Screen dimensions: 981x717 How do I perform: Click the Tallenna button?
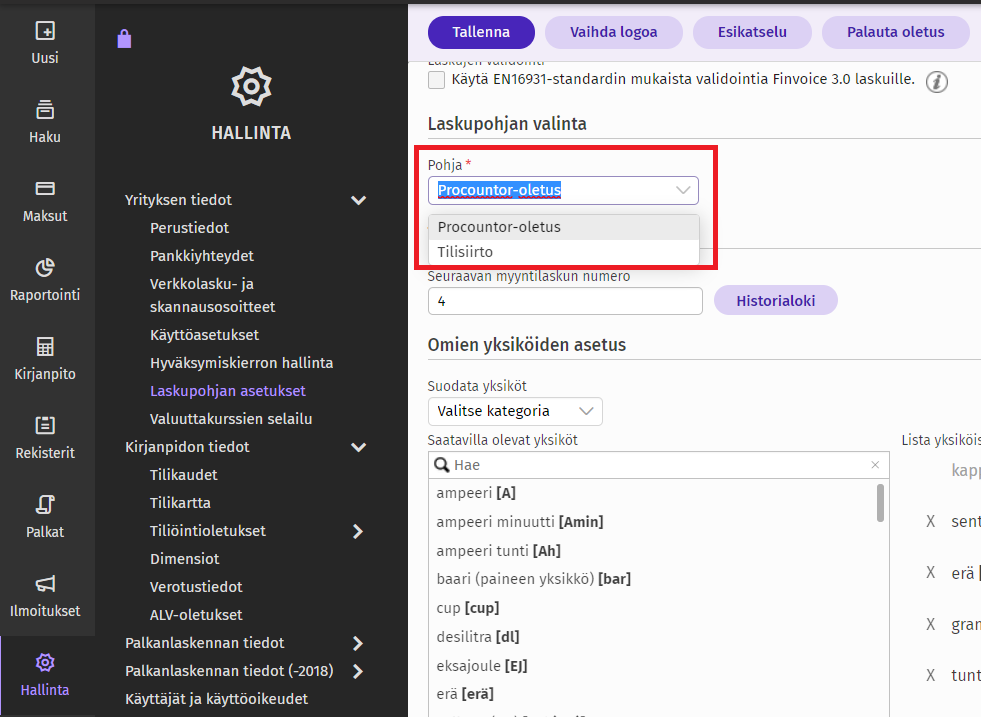pyautogui.click(x=481, y=33)
